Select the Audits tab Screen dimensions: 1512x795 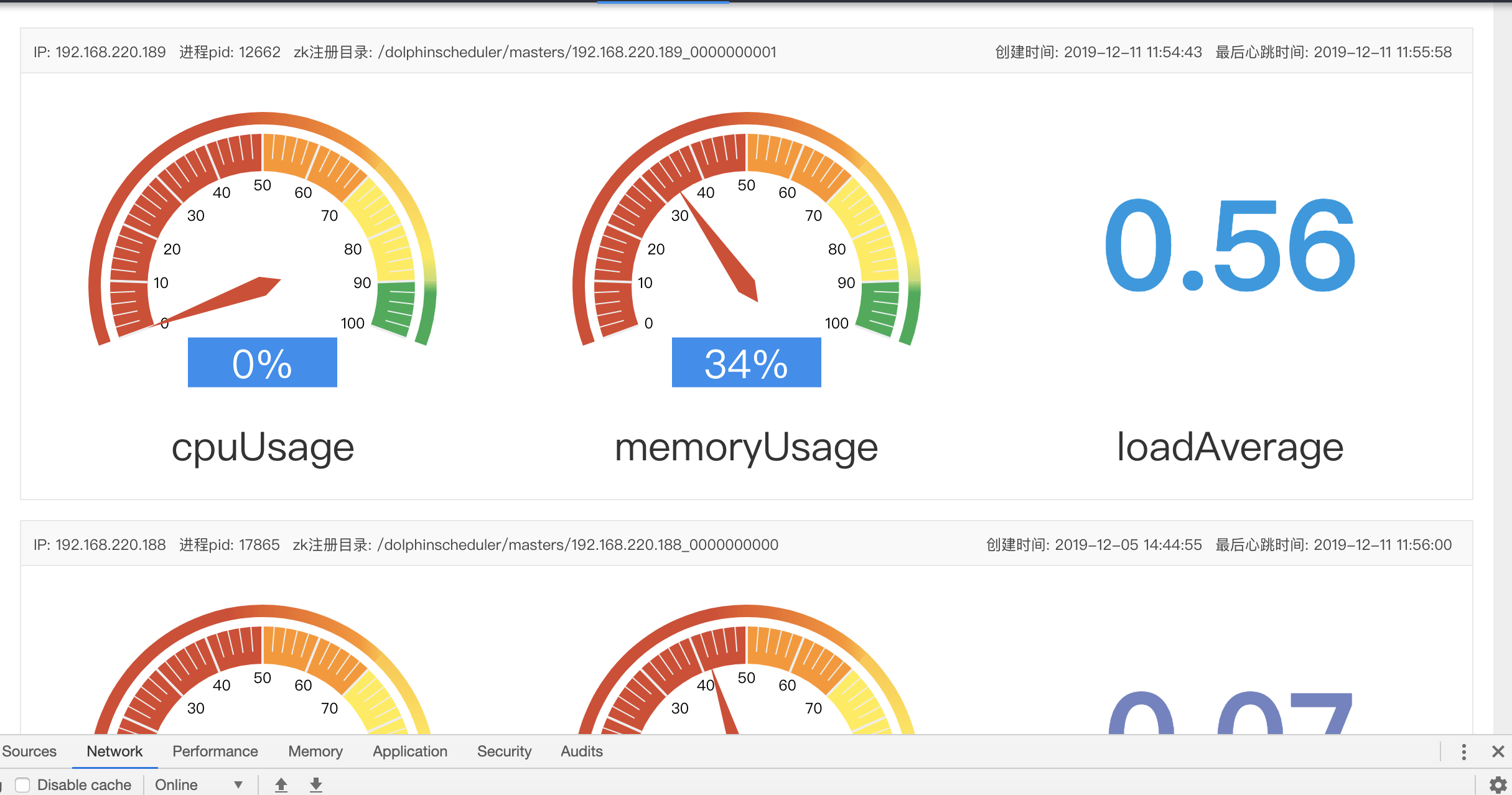tap(582, 751)
